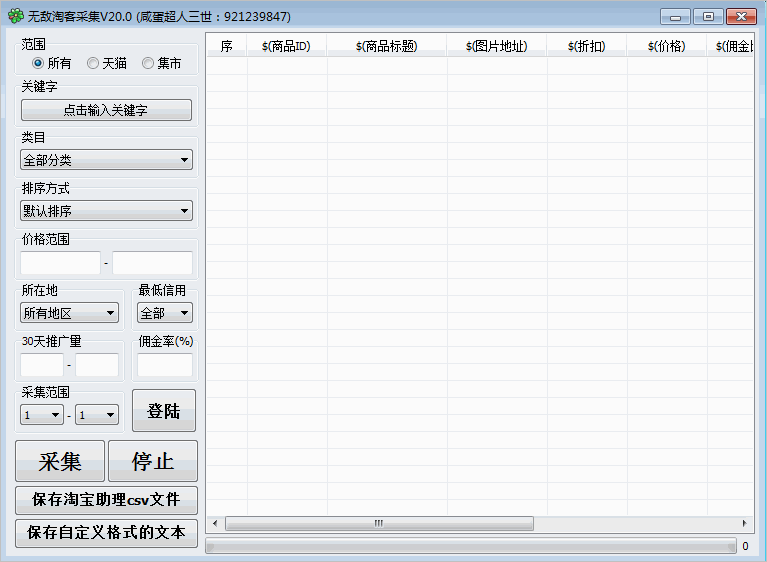Click the 登陆 login button
The image size is (767, 562).
[164, 411]
